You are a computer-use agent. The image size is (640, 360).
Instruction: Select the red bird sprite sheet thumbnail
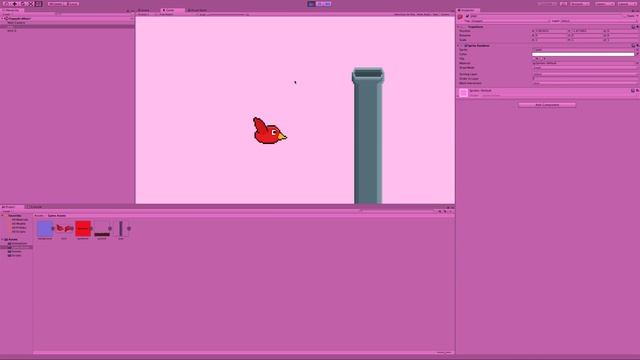pos(64,229)
